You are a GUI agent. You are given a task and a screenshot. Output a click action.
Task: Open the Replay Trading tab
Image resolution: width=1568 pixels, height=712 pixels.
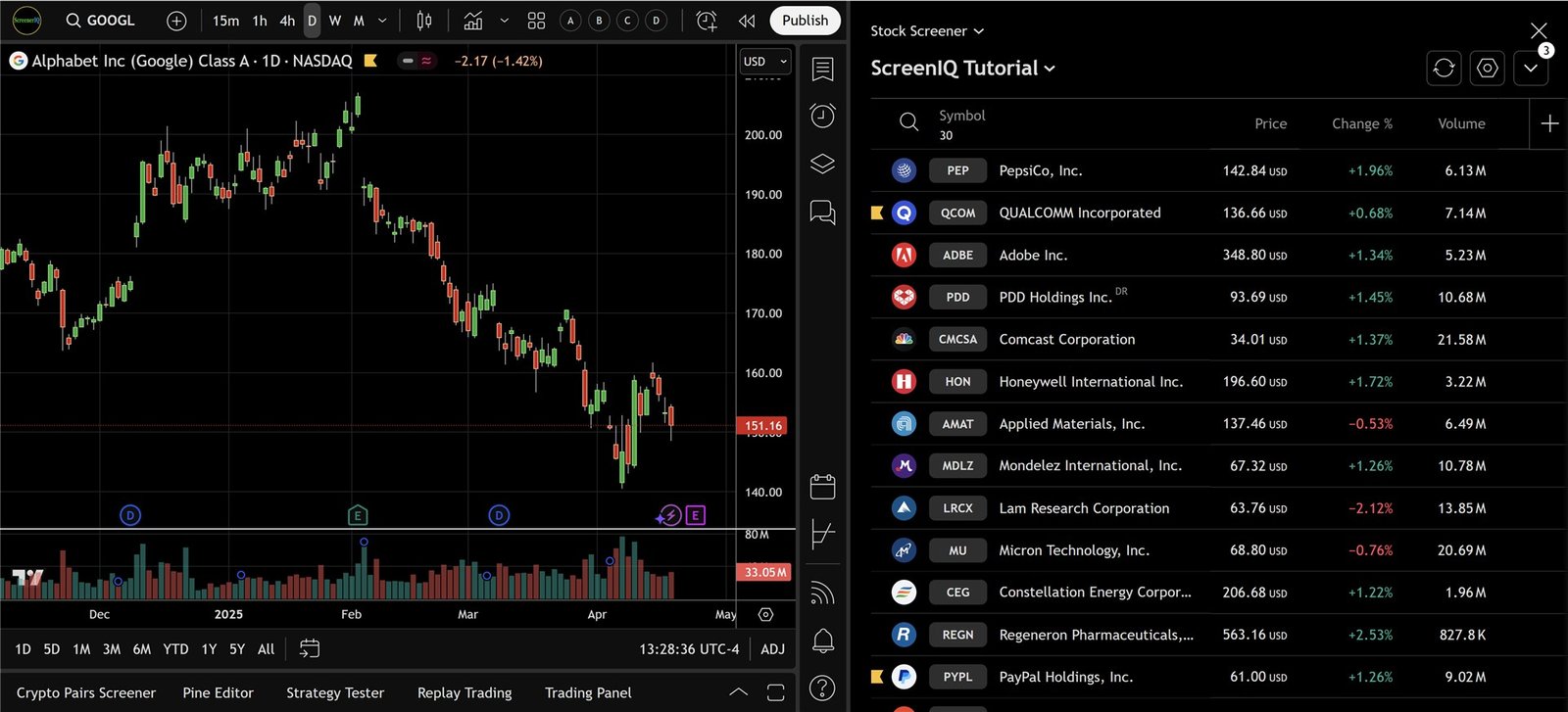(x=465, y=692)
